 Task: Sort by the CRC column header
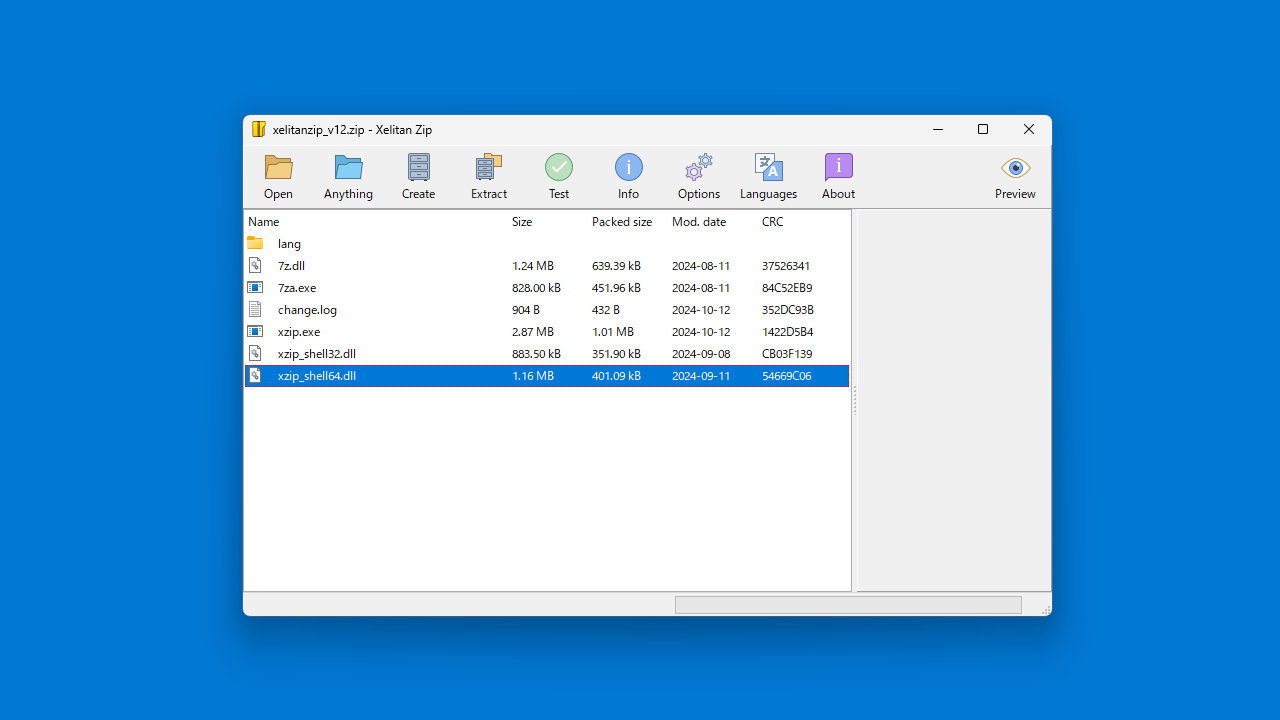tap(773, 222)
